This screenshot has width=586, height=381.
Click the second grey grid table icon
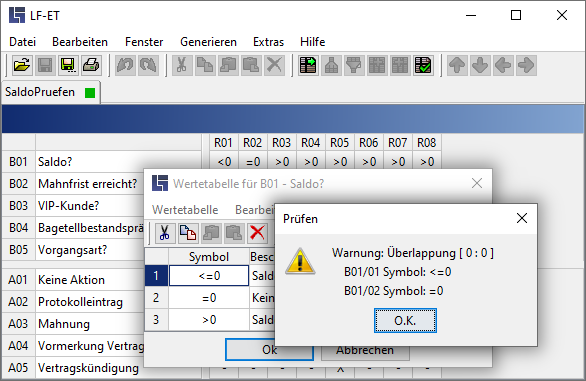(400, 65)
